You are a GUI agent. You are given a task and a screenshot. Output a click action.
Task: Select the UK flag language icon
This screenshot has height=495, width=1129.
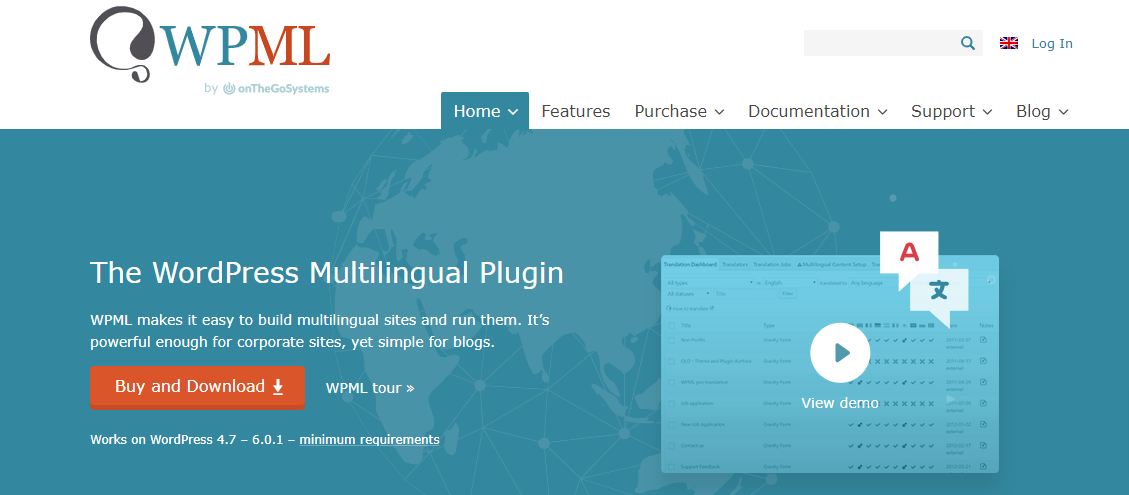[1009, 43]
